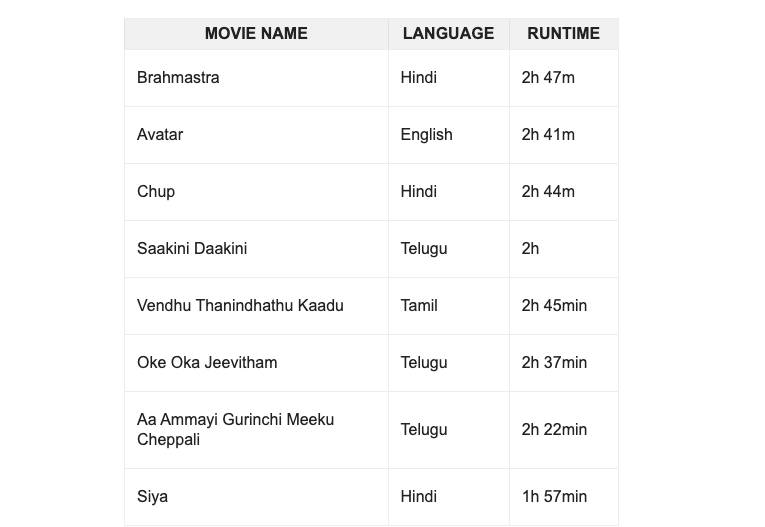
Task: Click the MOVIE NAME column header
Action: tap(256, 33)
